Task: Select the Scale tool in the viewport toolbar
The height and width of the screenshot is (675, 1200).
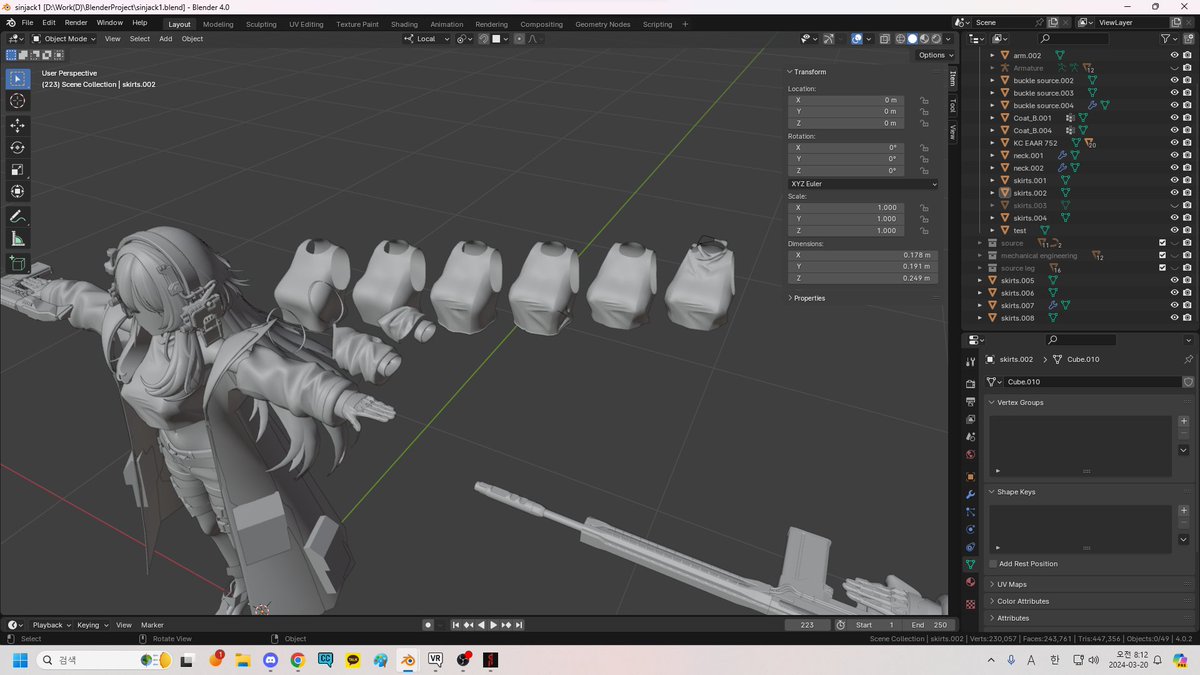Action: pos(17,169)
